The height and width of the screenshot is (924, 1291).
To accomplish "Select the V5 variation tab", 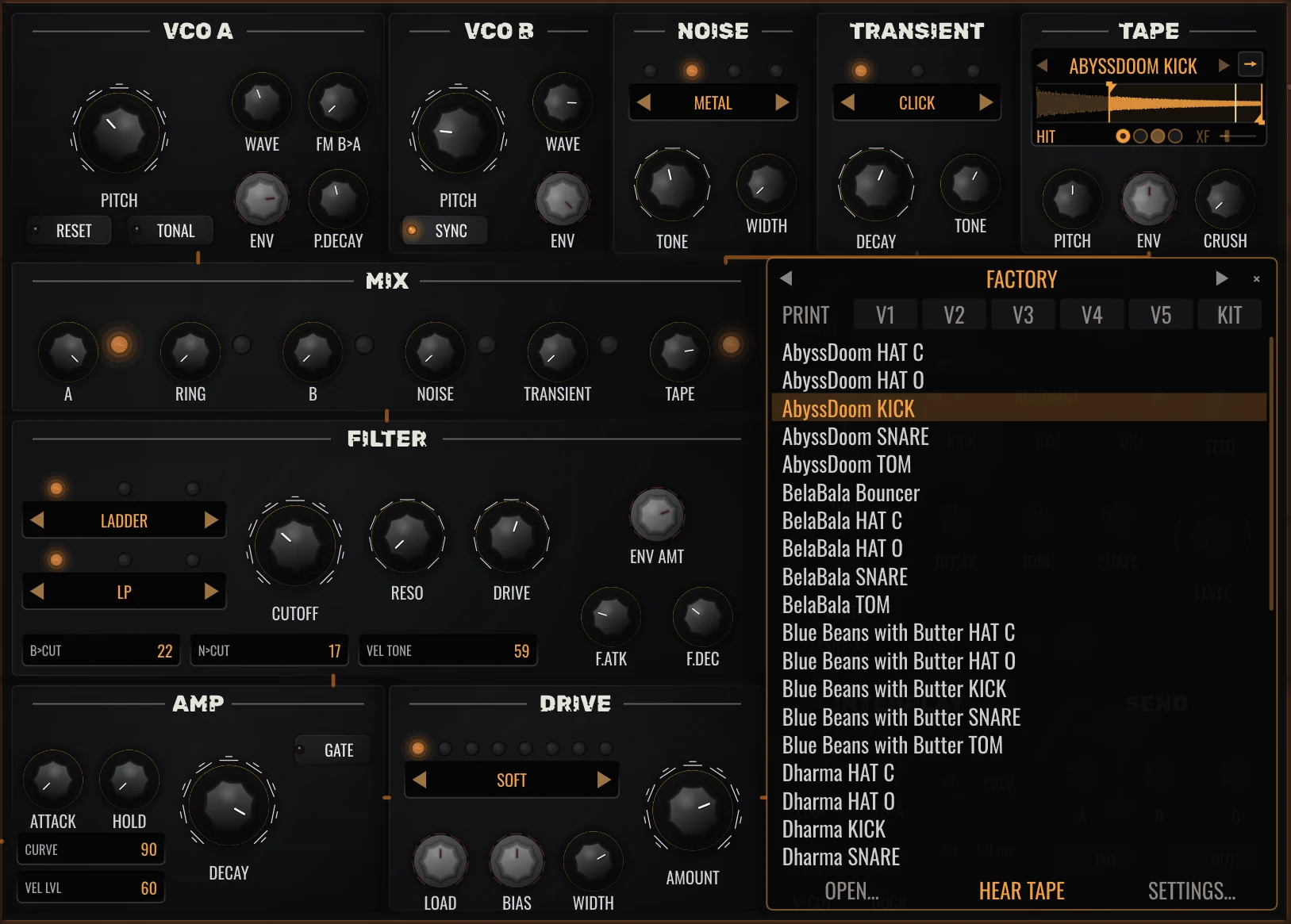I will click(x=1161, y=315).
